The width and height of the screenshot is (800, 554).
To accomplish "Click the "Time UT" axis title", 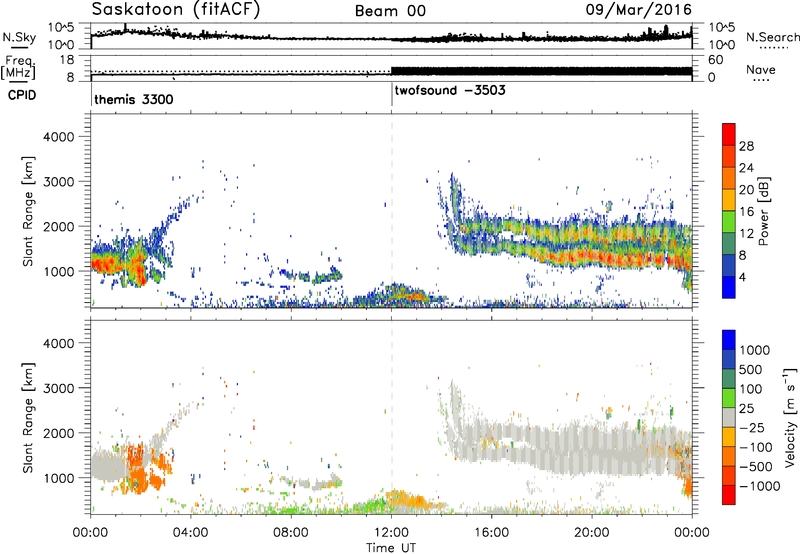I will coord(391,548).
